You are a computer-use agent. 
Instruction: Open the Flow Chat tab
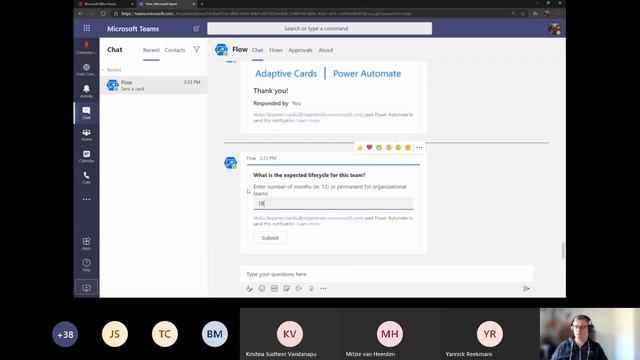(257, 50)
